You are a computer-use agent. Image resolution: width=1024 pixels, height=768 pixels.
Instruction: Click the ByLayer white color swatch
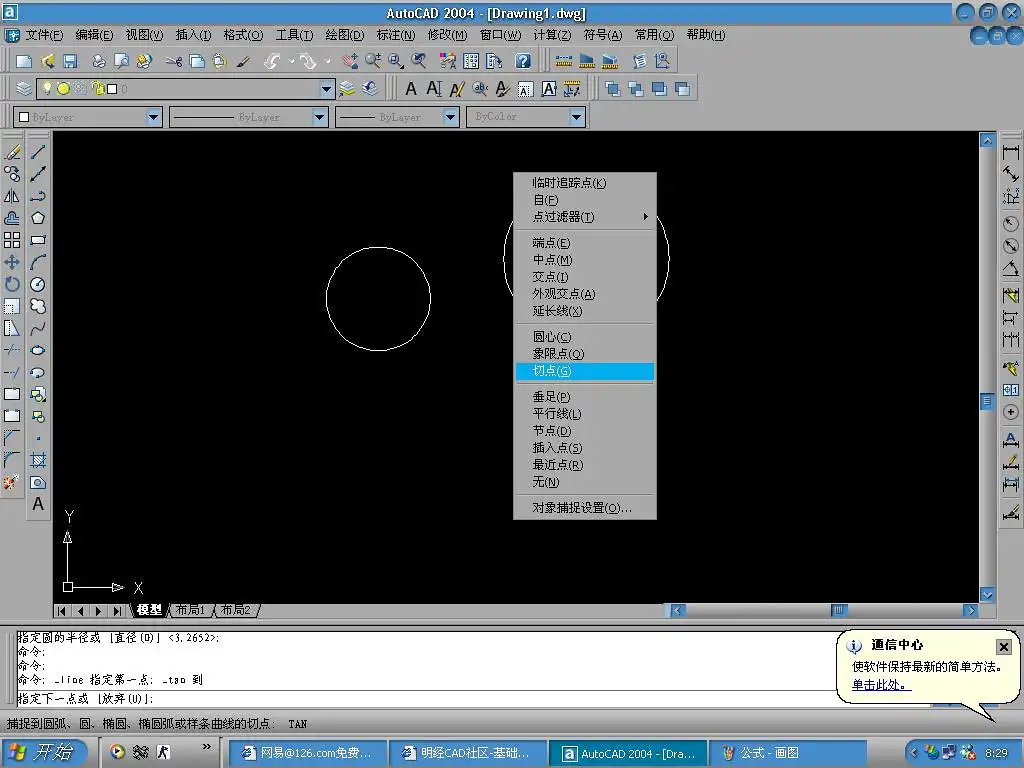24,118
